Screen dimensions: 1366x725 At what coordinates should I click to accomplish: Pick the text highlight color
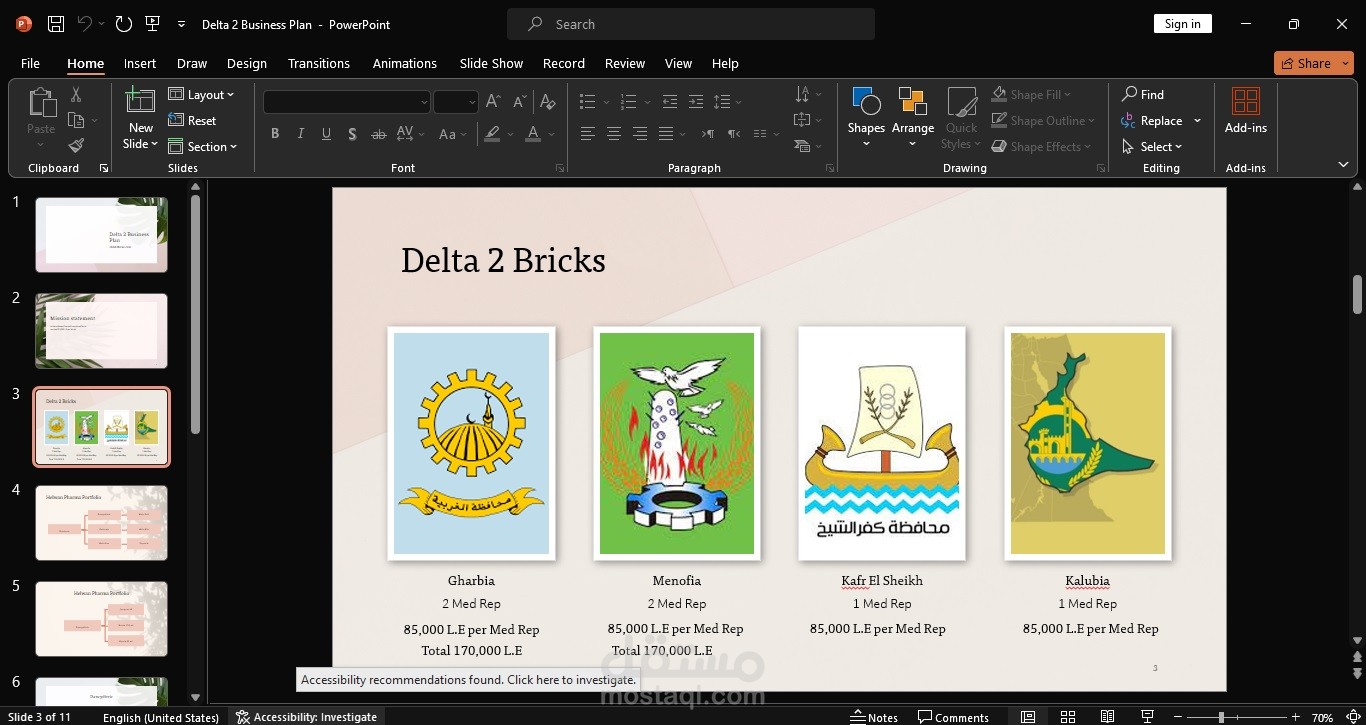[x=491, y=134]
